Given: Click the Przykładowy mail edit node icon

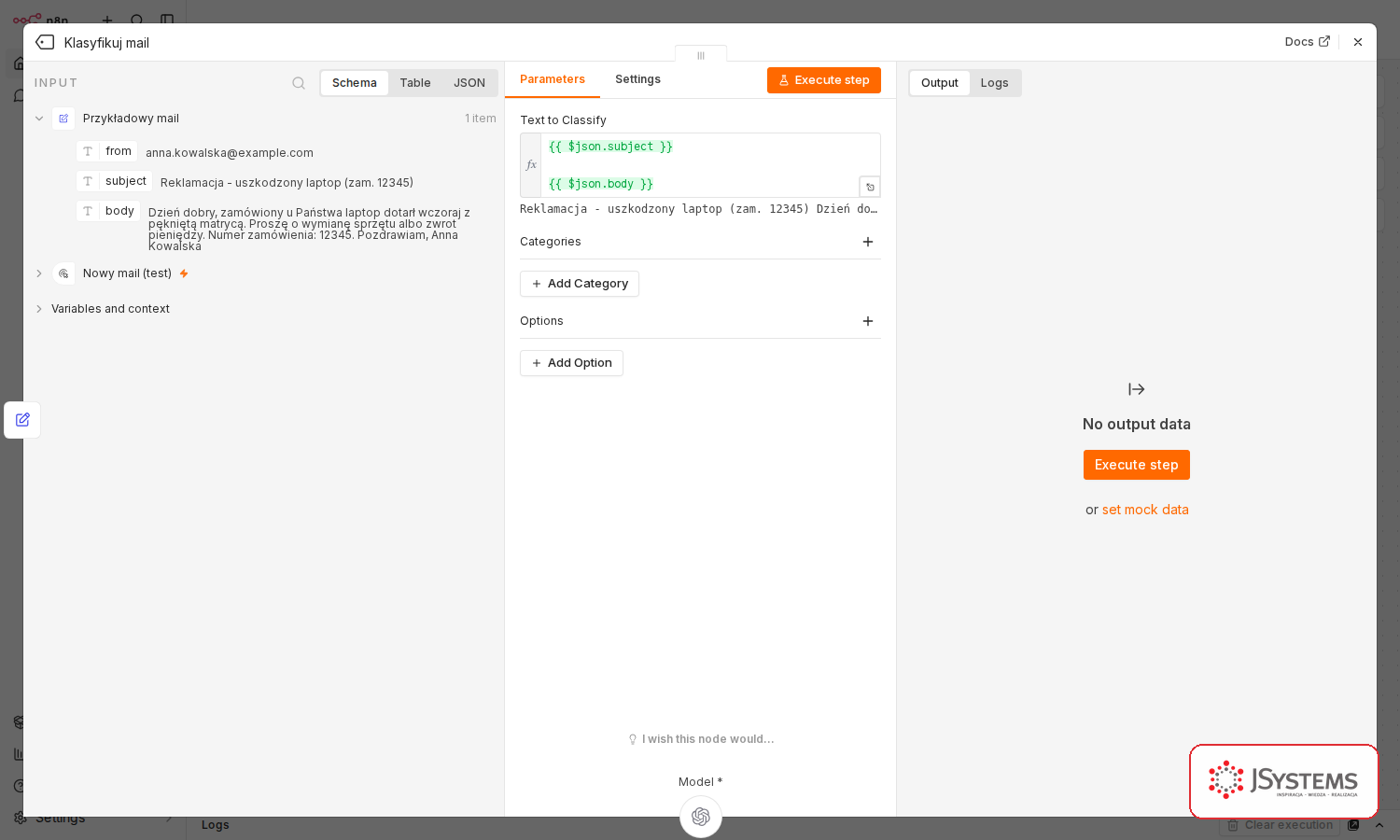Looking at the screenshot, I should point(63,119).
